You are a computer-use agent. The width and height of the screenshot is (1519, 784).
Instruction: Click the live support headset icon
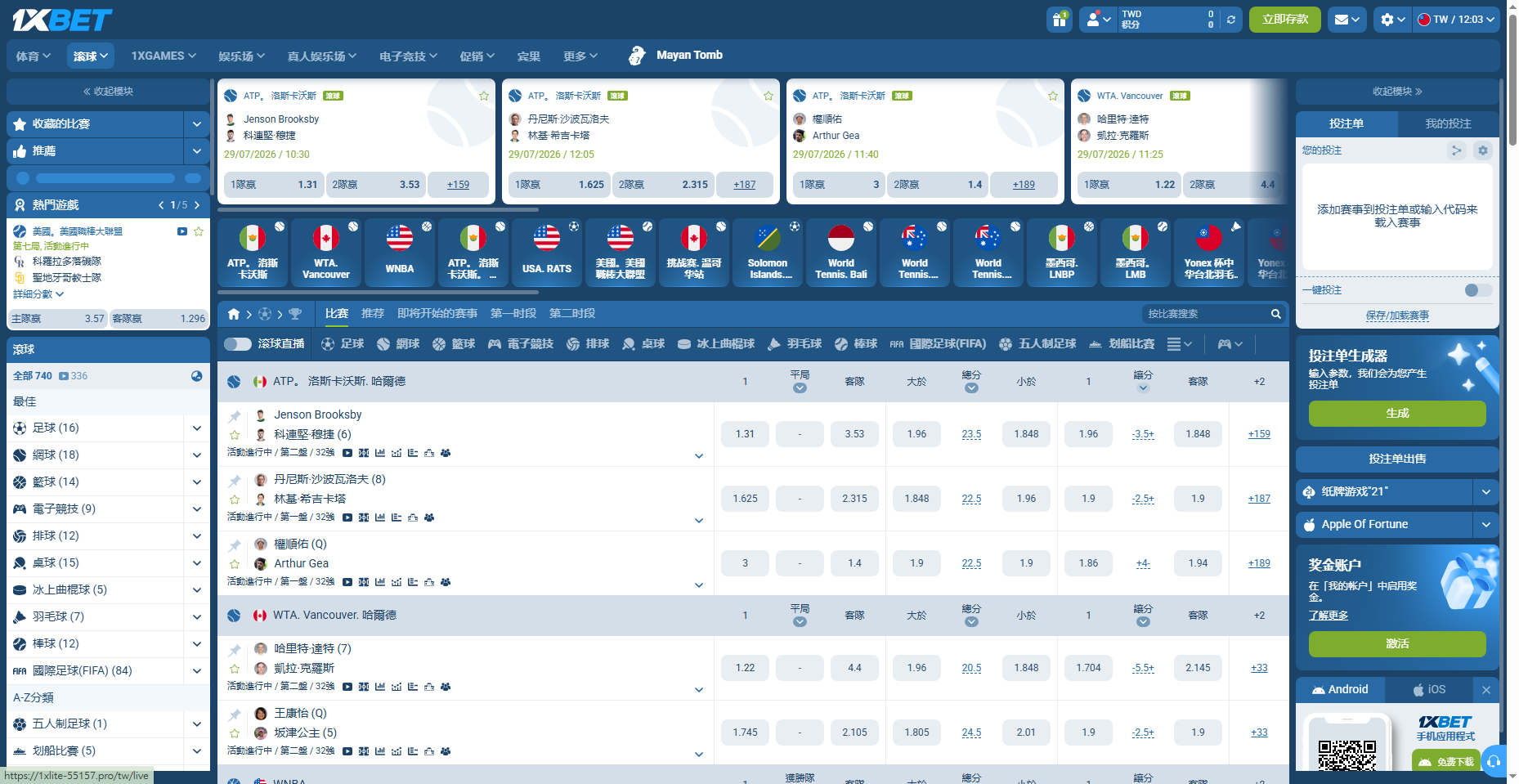1494,761
